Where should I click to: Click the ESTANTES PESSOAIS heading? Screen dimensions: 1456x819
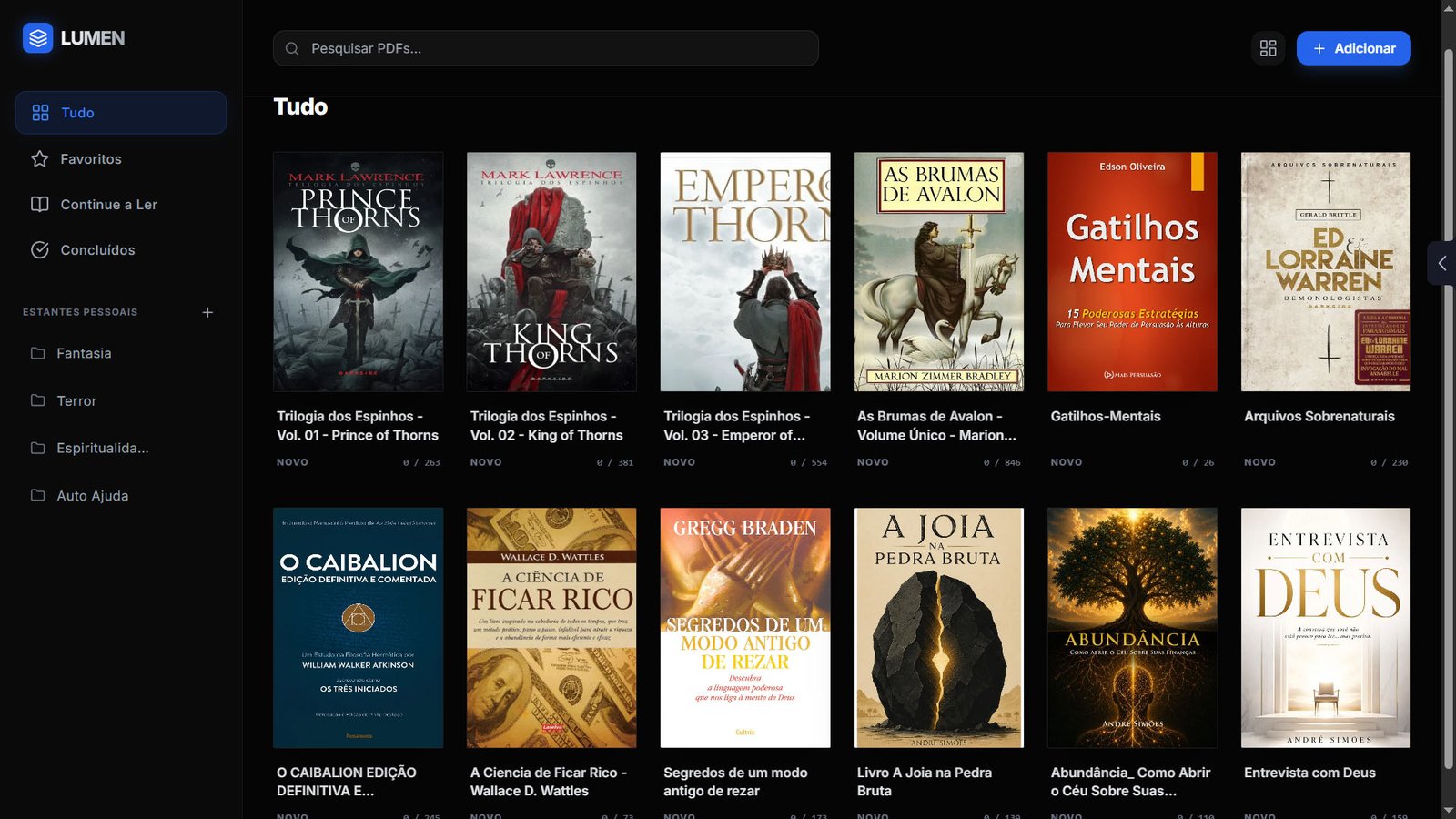(80, 312)
